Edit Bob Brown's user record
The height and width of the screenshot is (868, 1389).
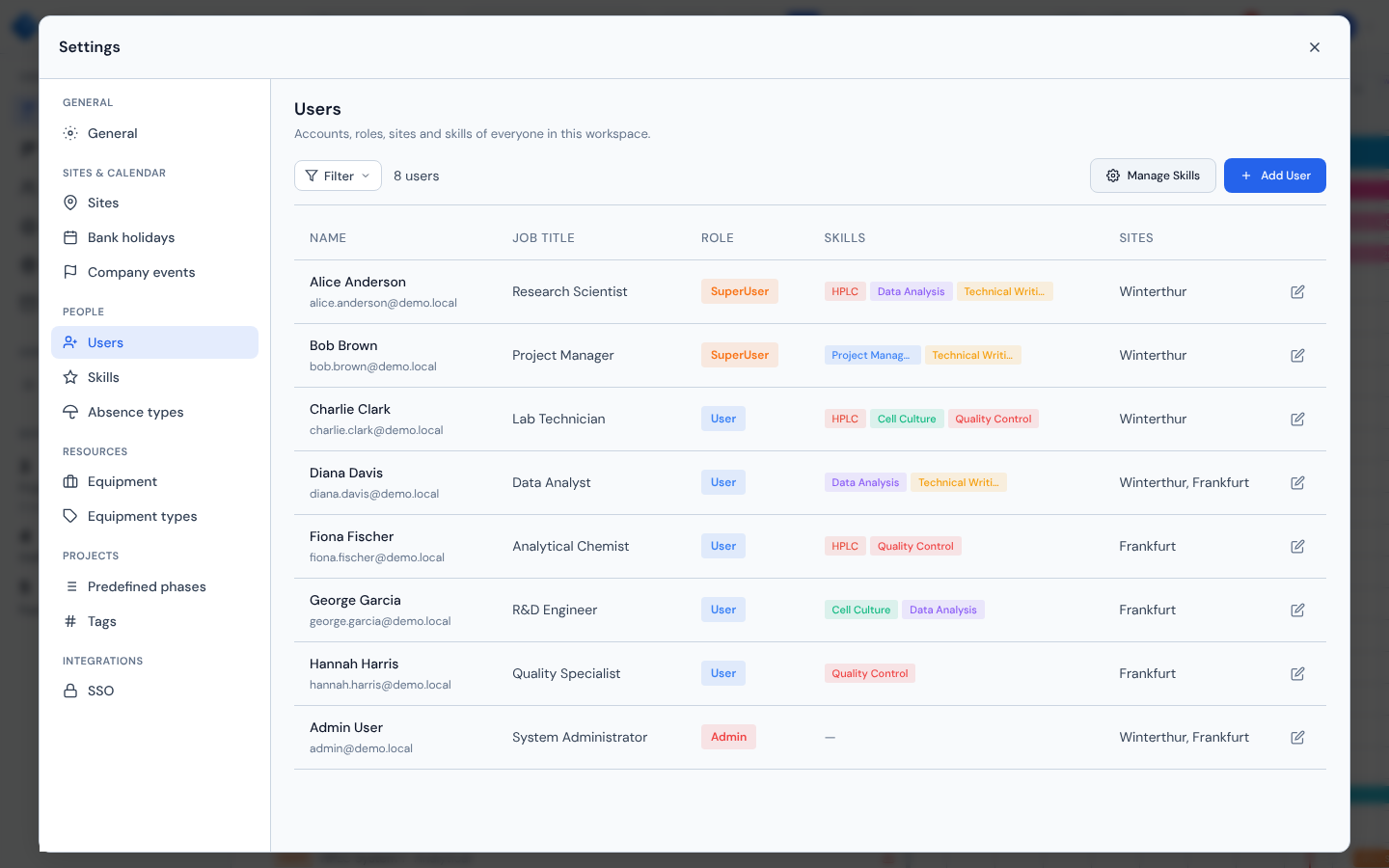pos(1297,355)
